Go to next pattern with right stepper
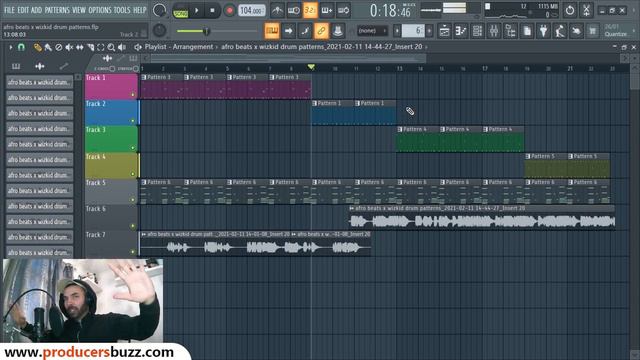Viewport: 640px width, 360px height. [x=429, y=31]
